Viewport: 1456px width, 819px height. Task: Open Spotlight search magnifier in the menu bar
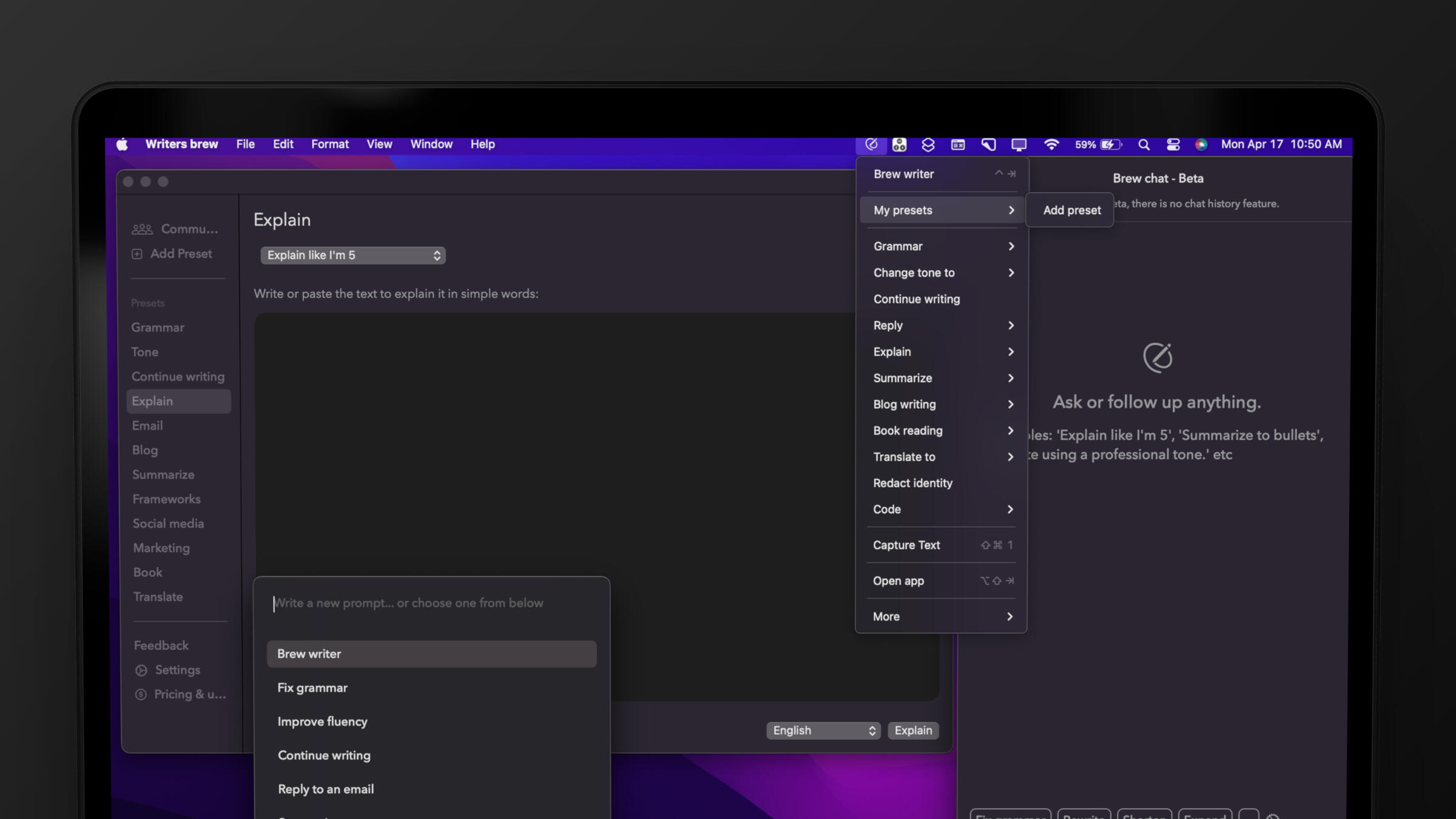tap(1144, 144)
